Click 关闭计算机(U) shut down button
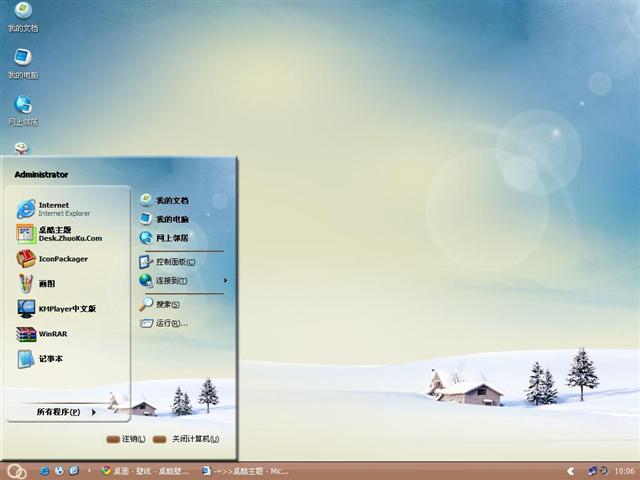Screen dimensions: 640x480 click(x=186, y=439)
